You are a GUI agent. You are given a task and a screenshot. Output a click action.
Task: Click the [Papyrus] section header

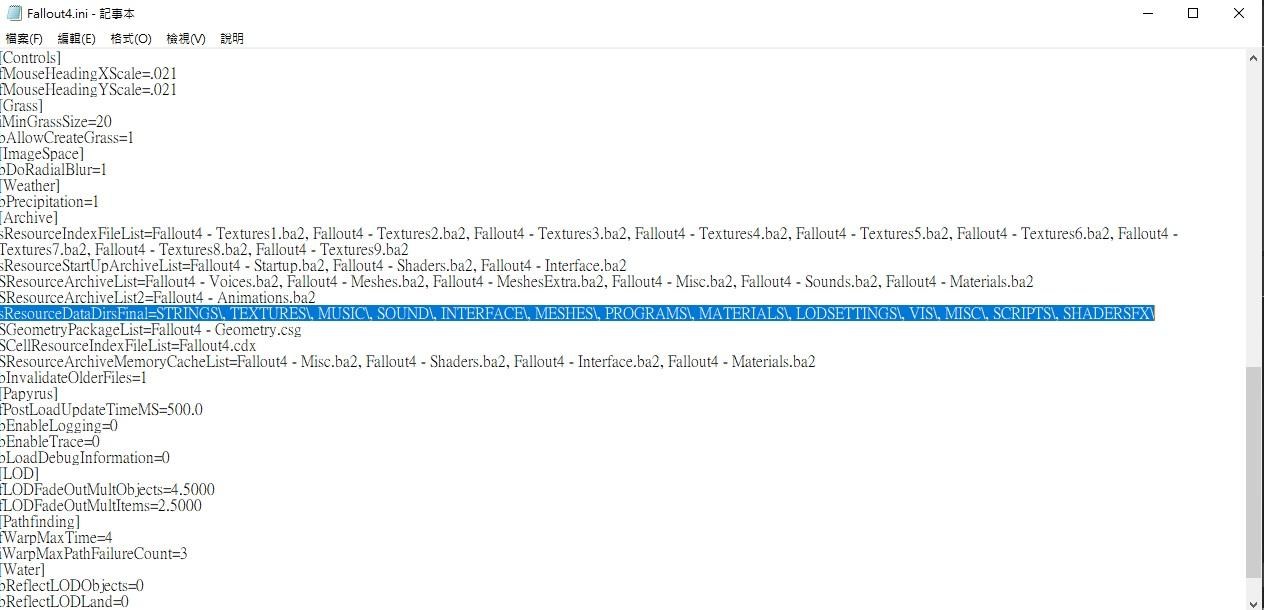(x=29, y=394)
